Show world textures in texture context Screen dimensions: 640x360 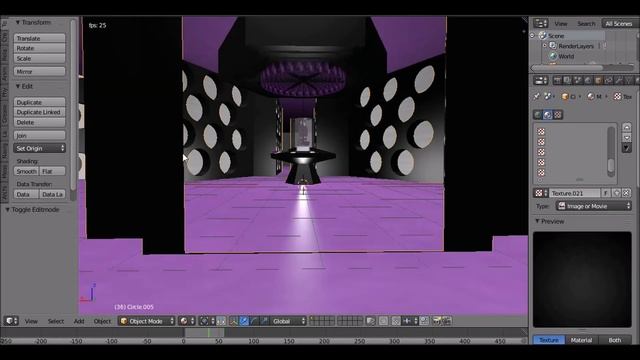(x=538, y=115)
